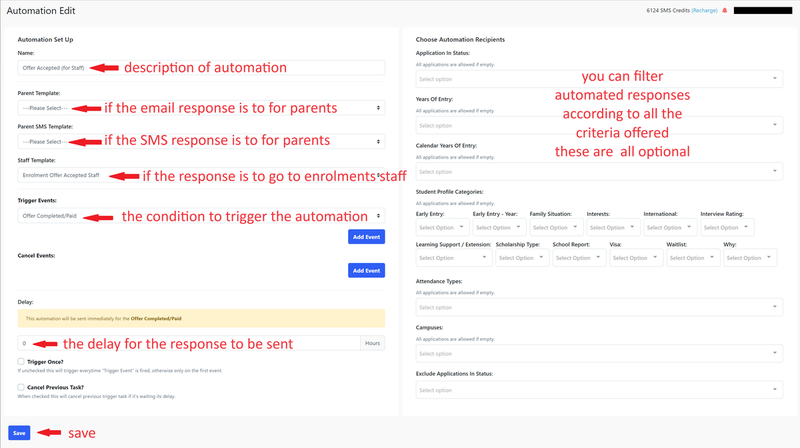This screenshot has height=448, width=800.
Task: Enable the Cancel Previous Task checkbox
Action: [x=21, y=387]
